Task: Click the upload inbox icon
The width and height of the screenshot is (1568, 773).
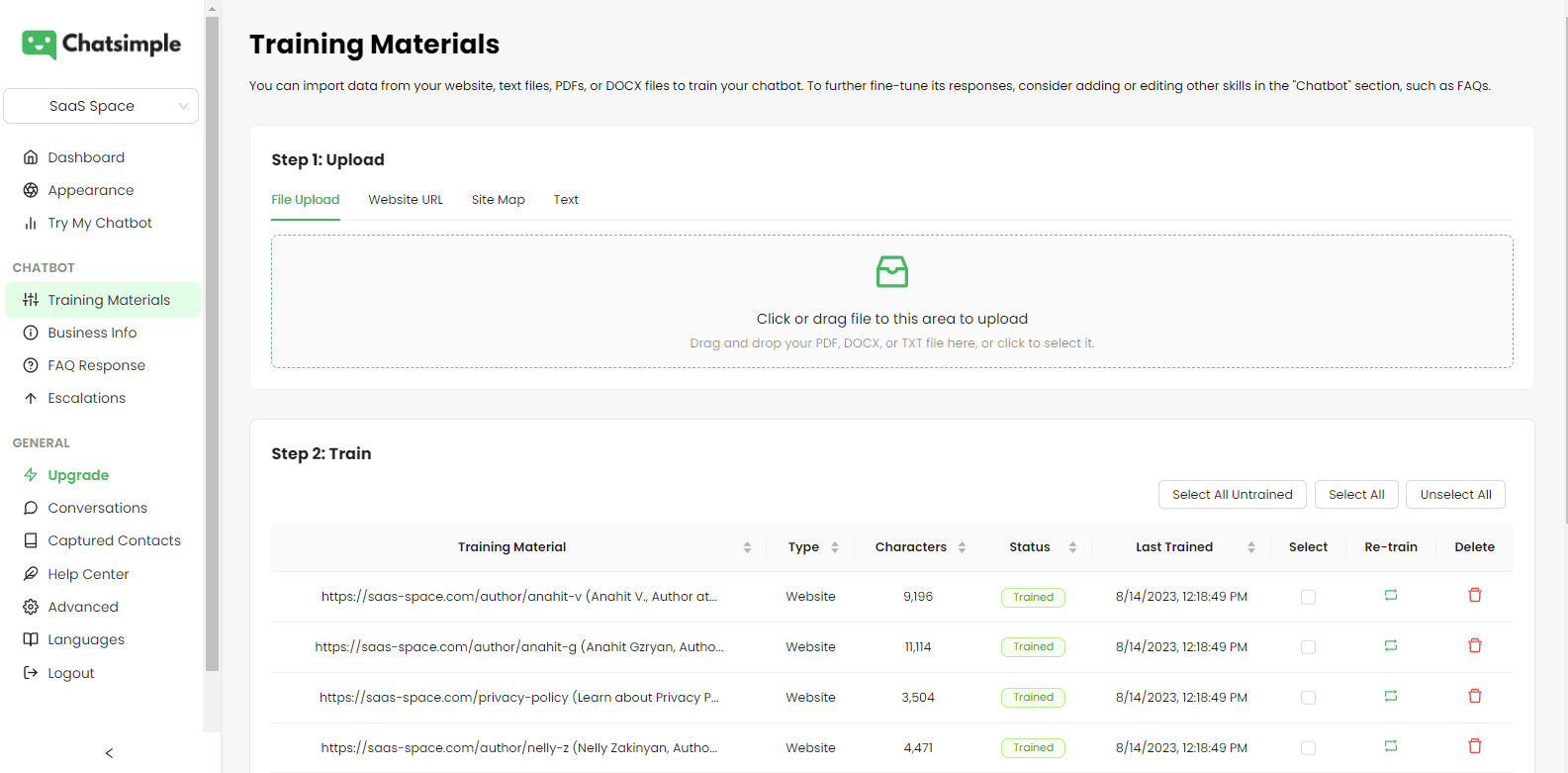Action: coord(891,271)
